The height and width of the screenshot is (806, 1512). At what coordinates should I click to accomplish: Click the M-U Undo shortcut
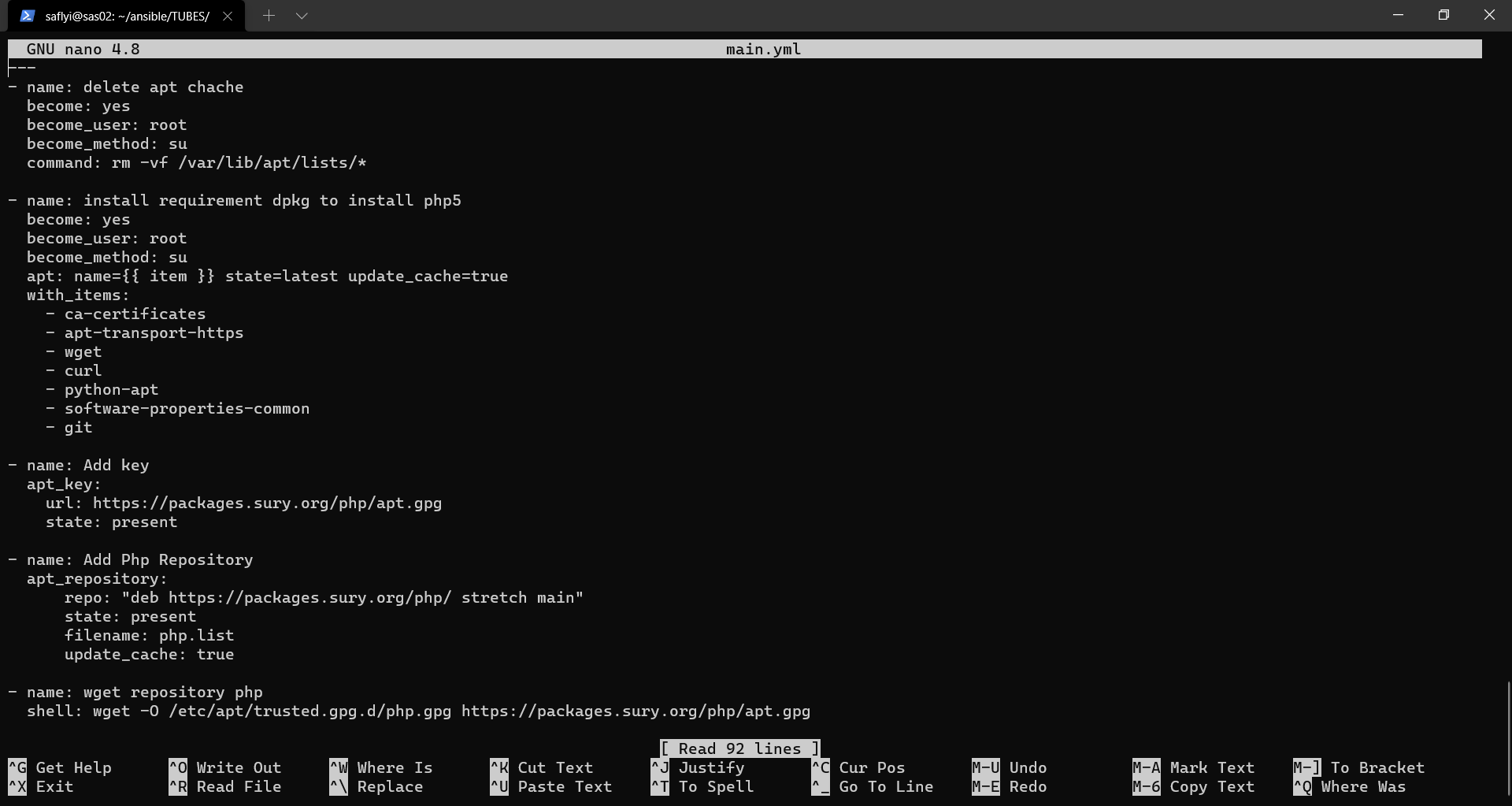point(1010,767)
